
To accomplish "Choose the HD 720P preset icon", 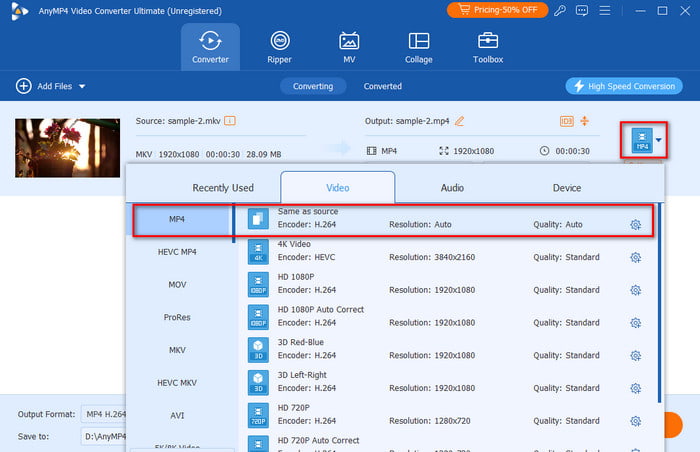I will pos(258,415).
